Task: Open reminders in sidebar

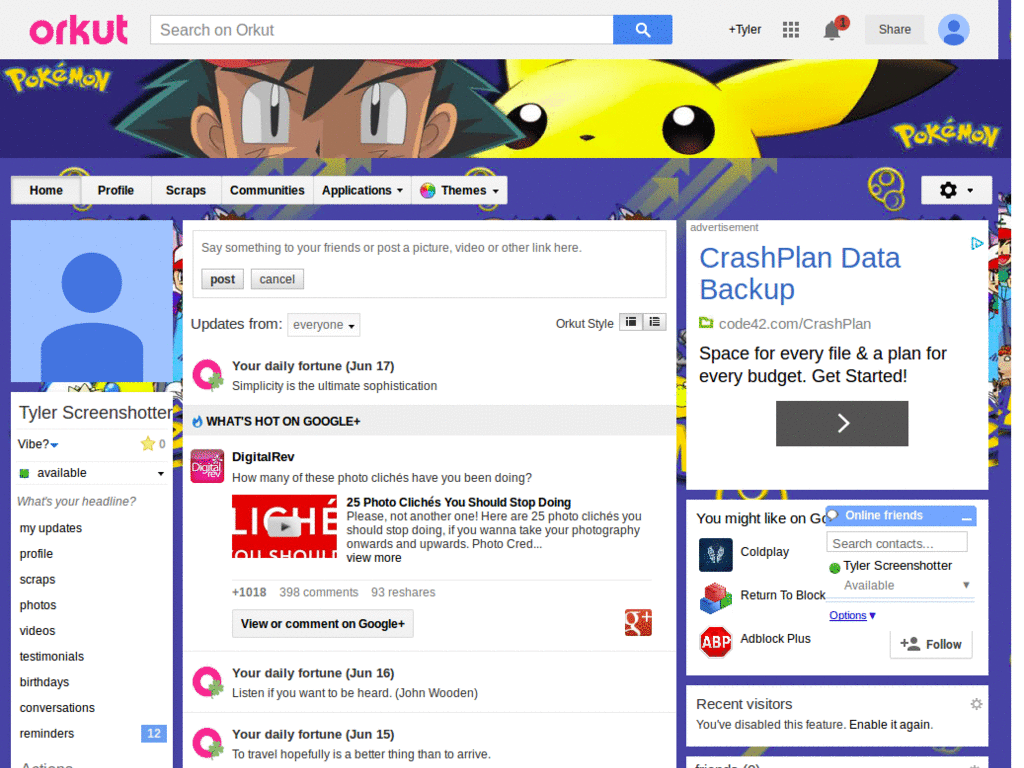Action: [x=46, y=733]
